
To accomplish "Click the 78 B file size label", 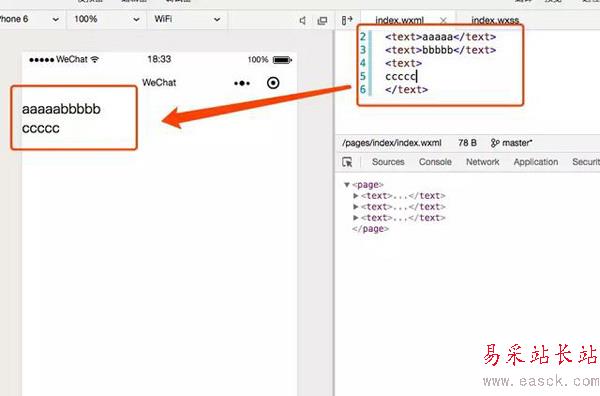I will point(467,143).
